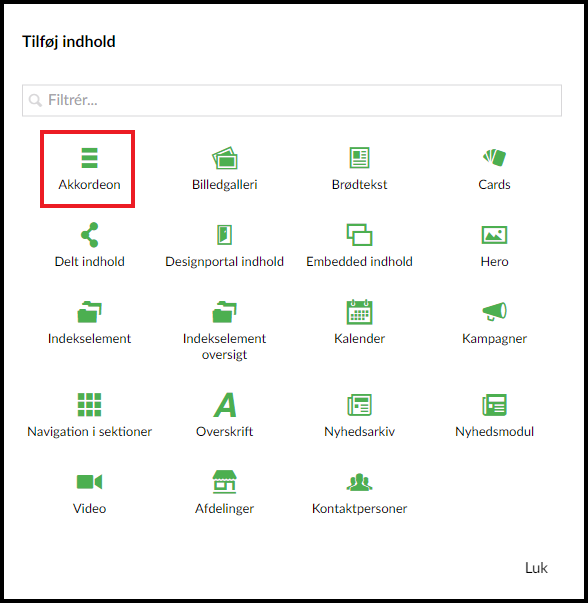The image size is (588, 603).
Task: Select the Akkordeon content type
Action: 89,169
